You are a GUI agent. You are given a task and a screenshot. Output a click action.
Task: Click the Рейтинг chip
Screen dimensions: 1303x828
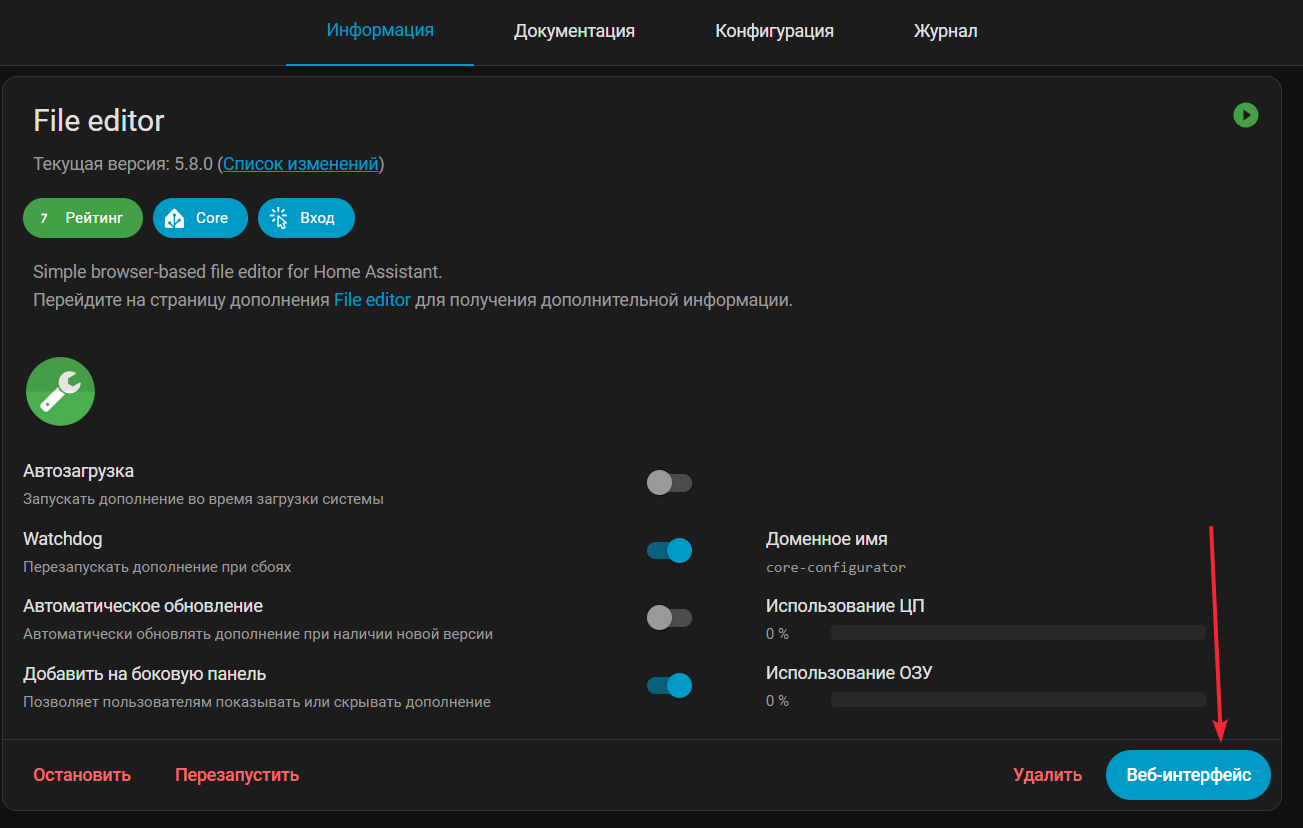[x=83, y=218]
